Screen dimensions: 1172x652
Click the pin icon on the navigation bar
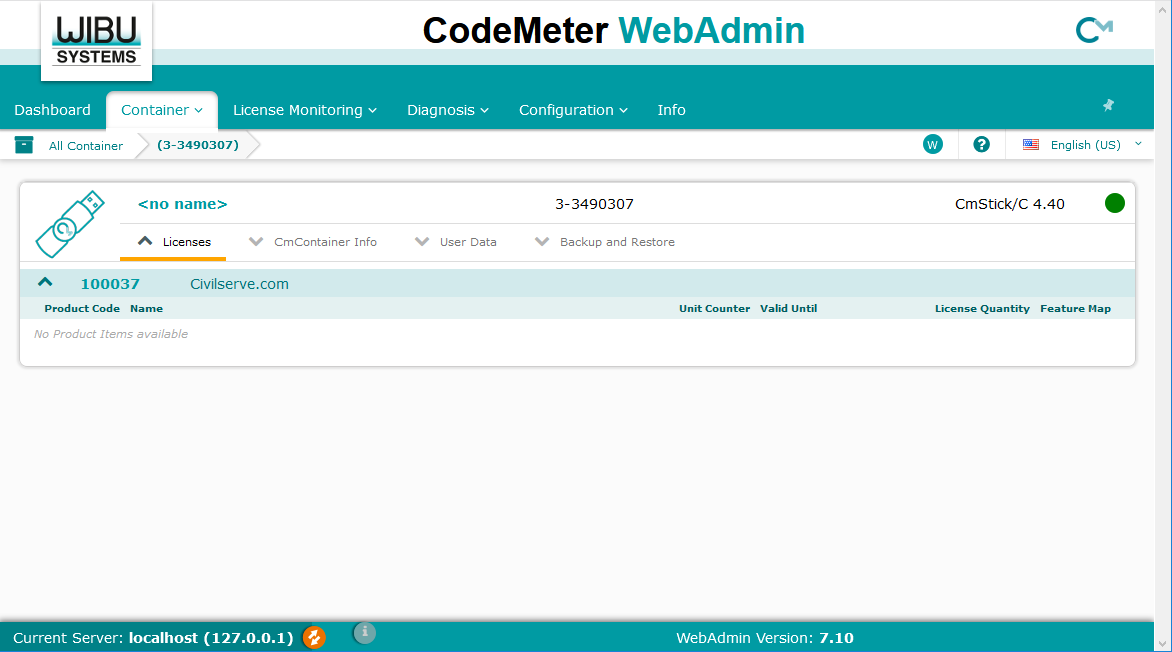pyautogui.click(x=1107, y=104)
